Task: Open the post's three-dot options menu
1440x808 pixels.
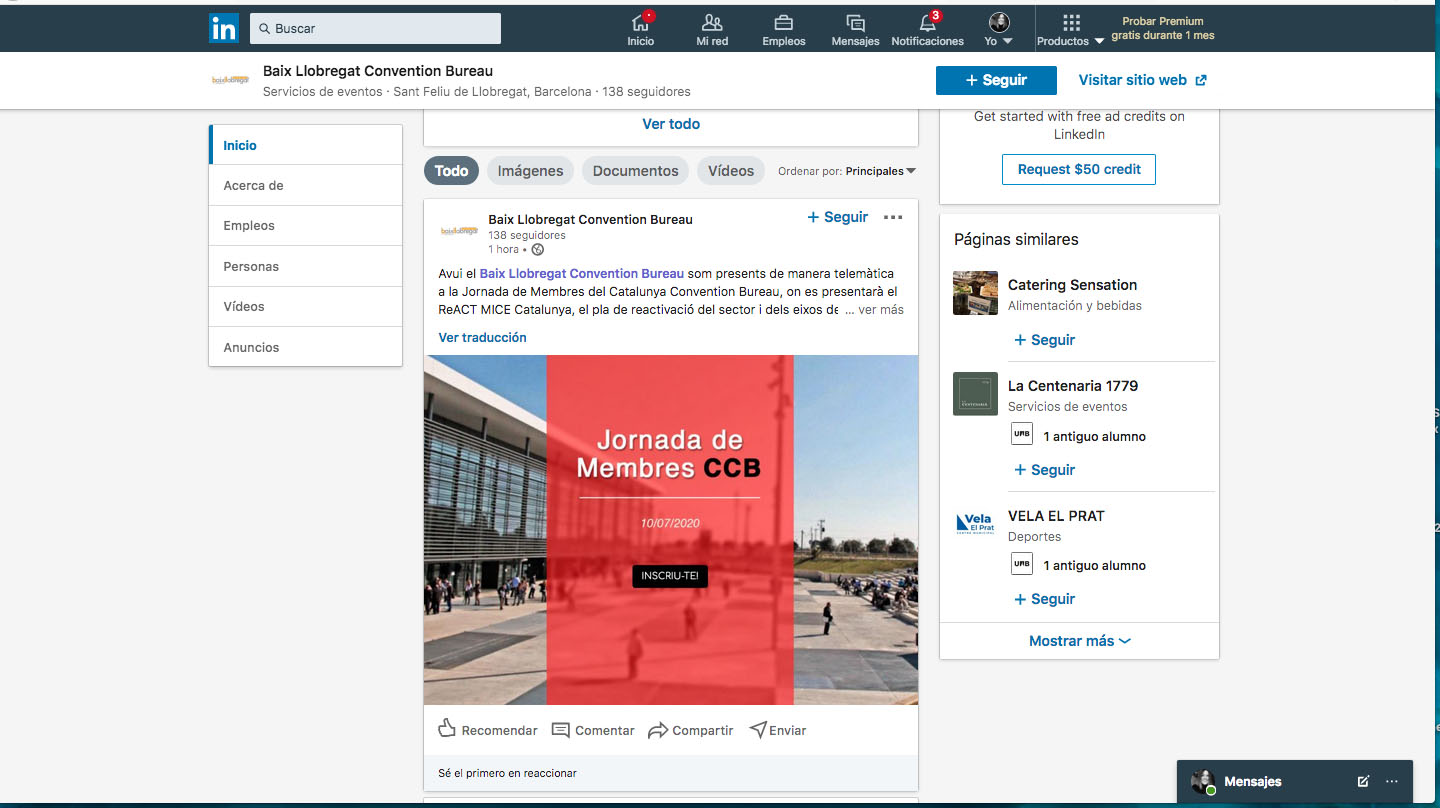Action: point(893,218)
